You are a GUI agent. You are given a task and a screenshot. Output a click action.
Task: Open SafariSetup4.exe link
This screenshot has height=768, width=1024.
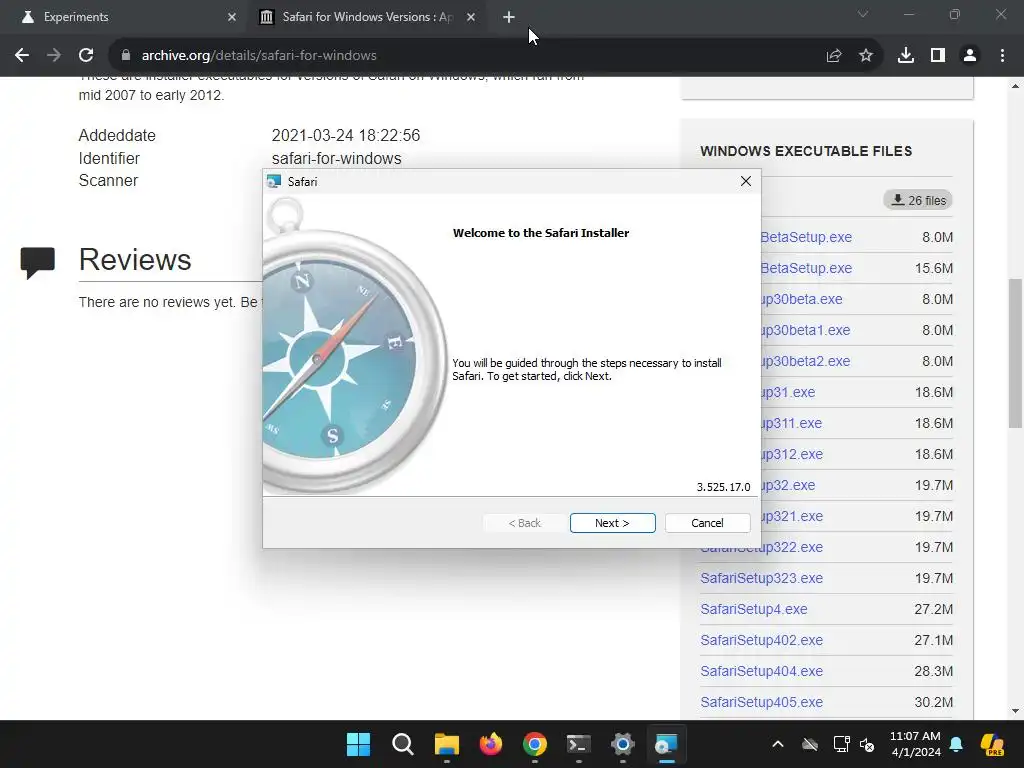(x=754, y=609)
